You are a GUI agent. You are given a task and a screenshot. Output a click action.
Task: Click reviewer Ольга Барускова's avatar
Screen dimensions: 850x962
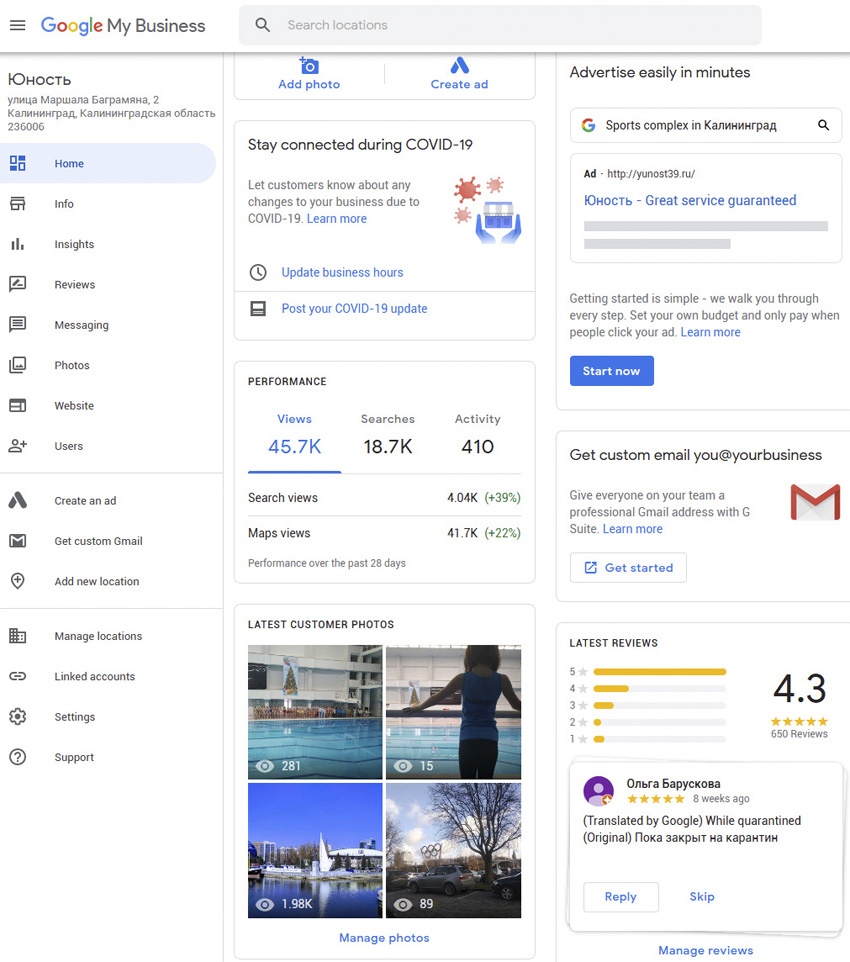(598, 791)
